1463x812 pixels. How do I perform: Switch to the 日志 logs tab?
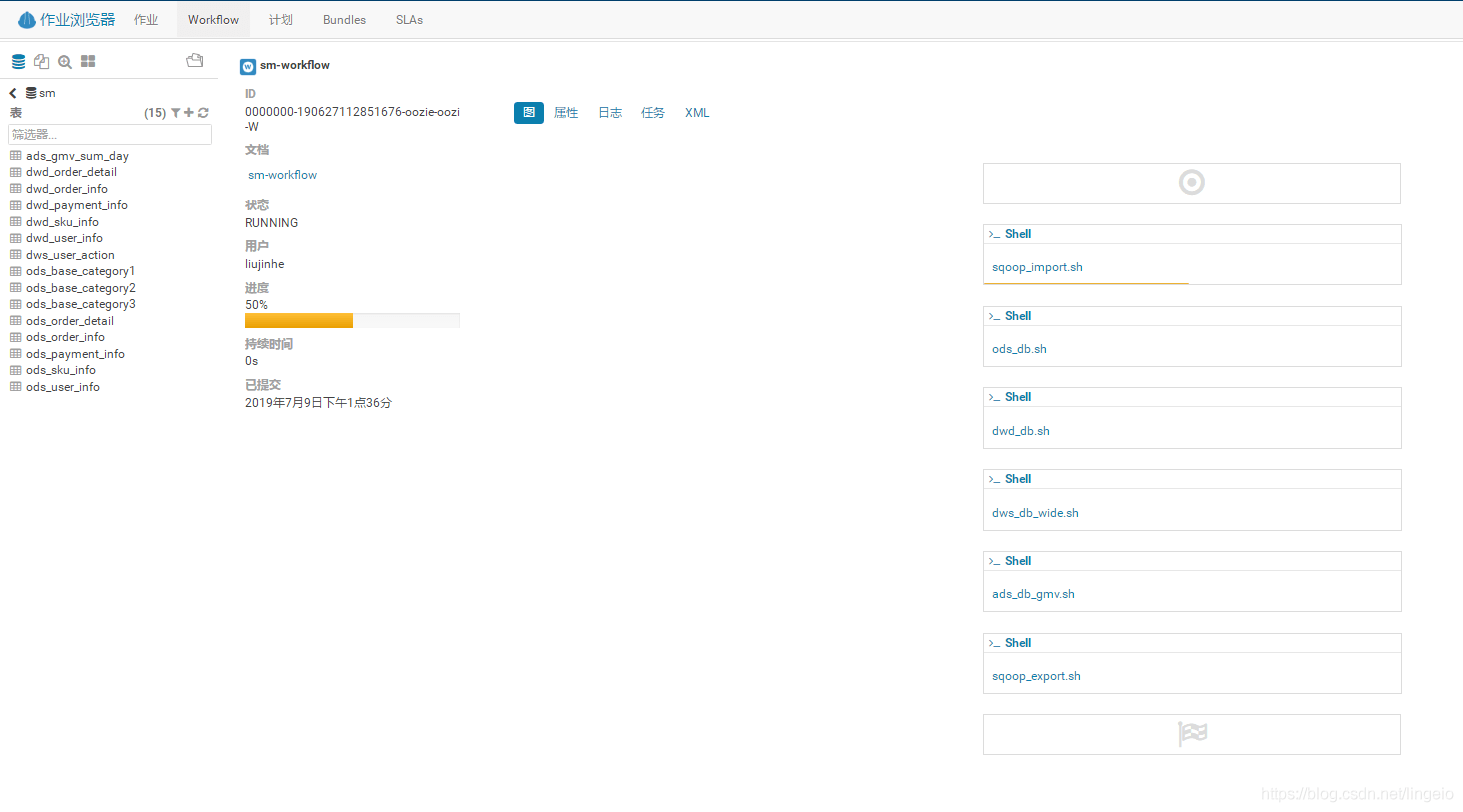tap(610, 113)
